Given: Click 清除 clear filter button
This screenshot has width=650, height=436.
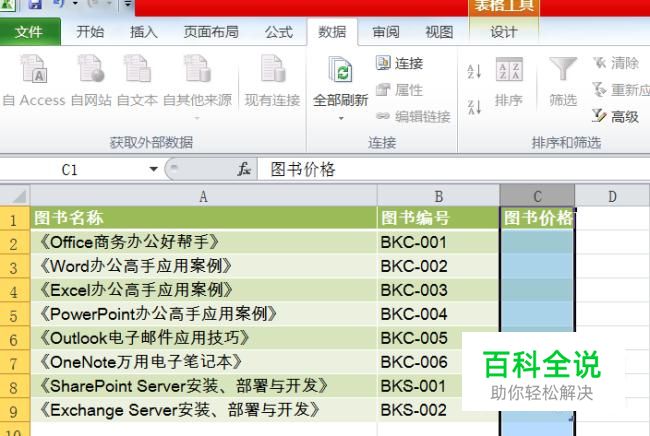Looking at the screenshot, I should click(616, 63).
